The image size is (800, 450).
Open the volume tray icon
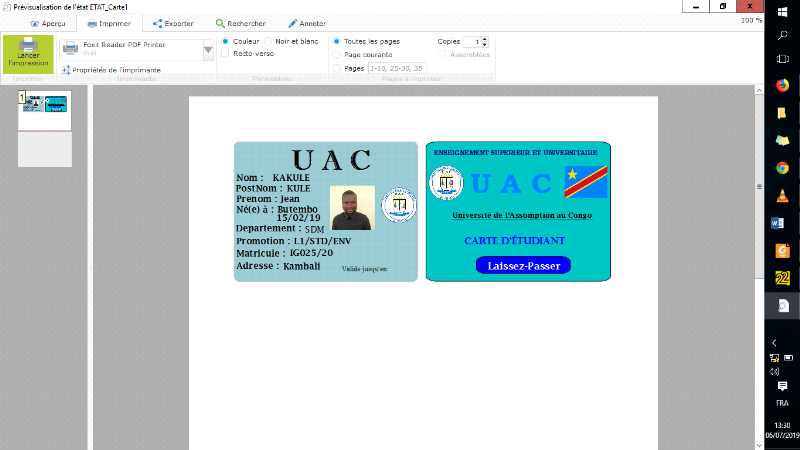tap(774, 371)
